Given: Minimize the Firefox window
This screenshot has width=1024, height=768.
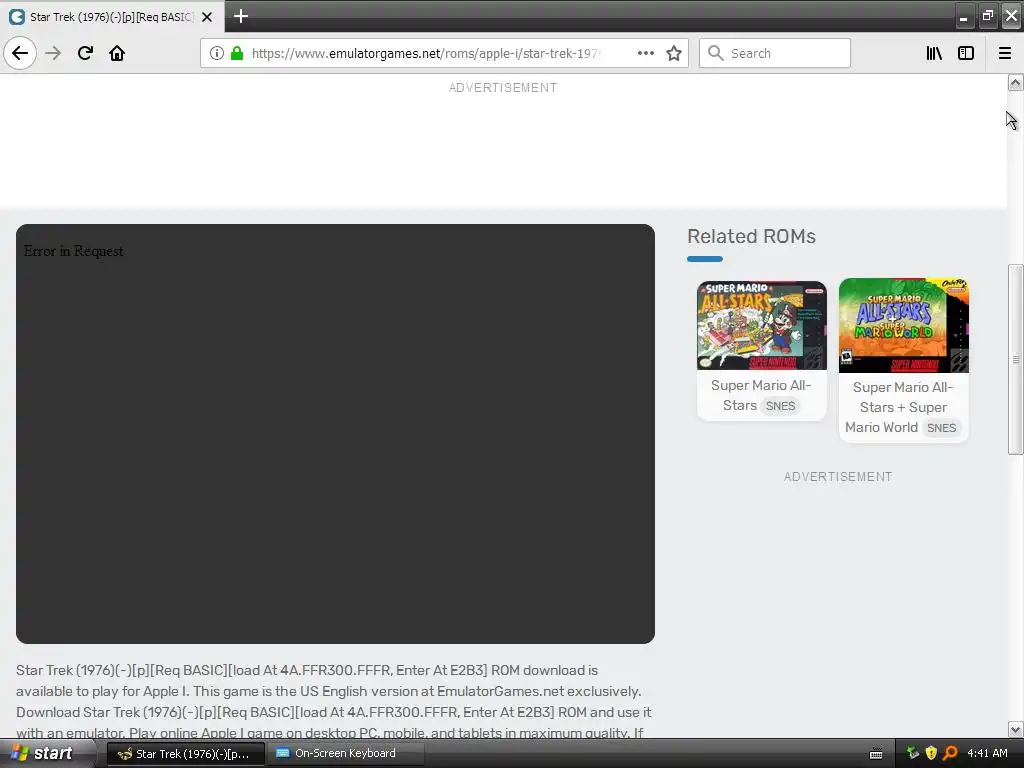Looking at the screenshot, I should 964,16.
